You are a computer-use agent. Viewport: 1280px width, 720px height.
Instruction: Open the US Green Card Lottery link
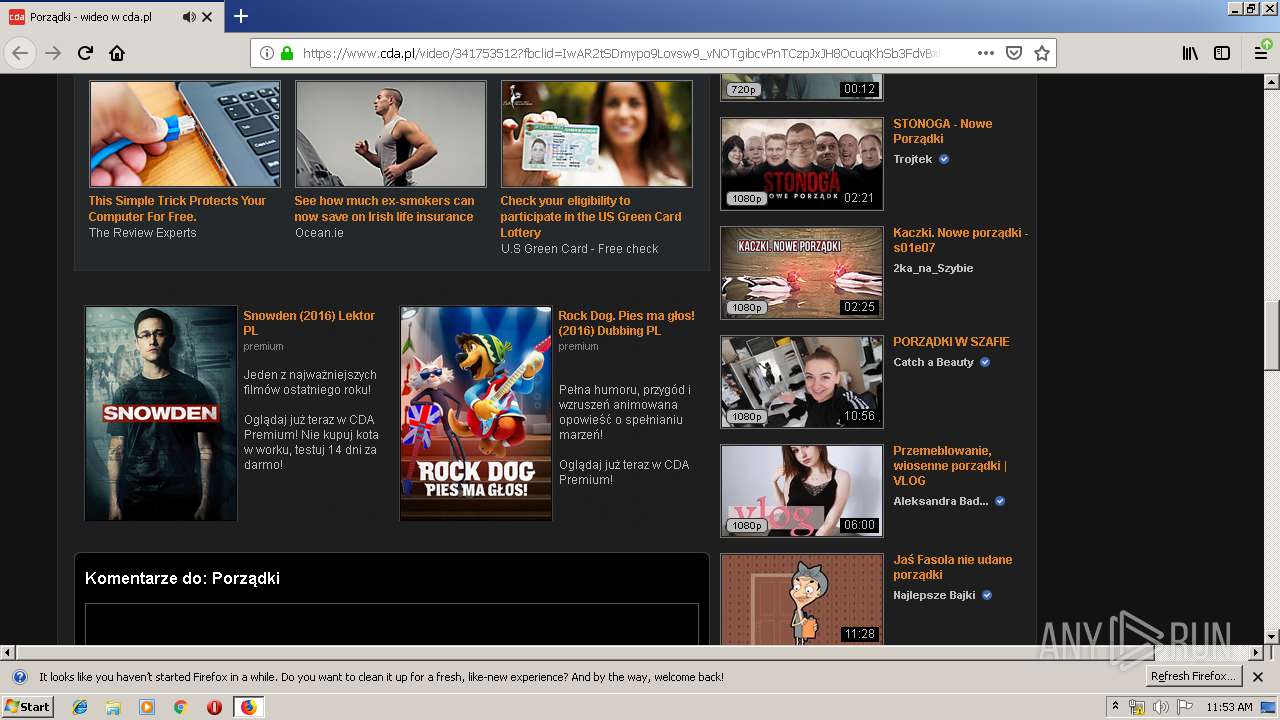(591, 216)
